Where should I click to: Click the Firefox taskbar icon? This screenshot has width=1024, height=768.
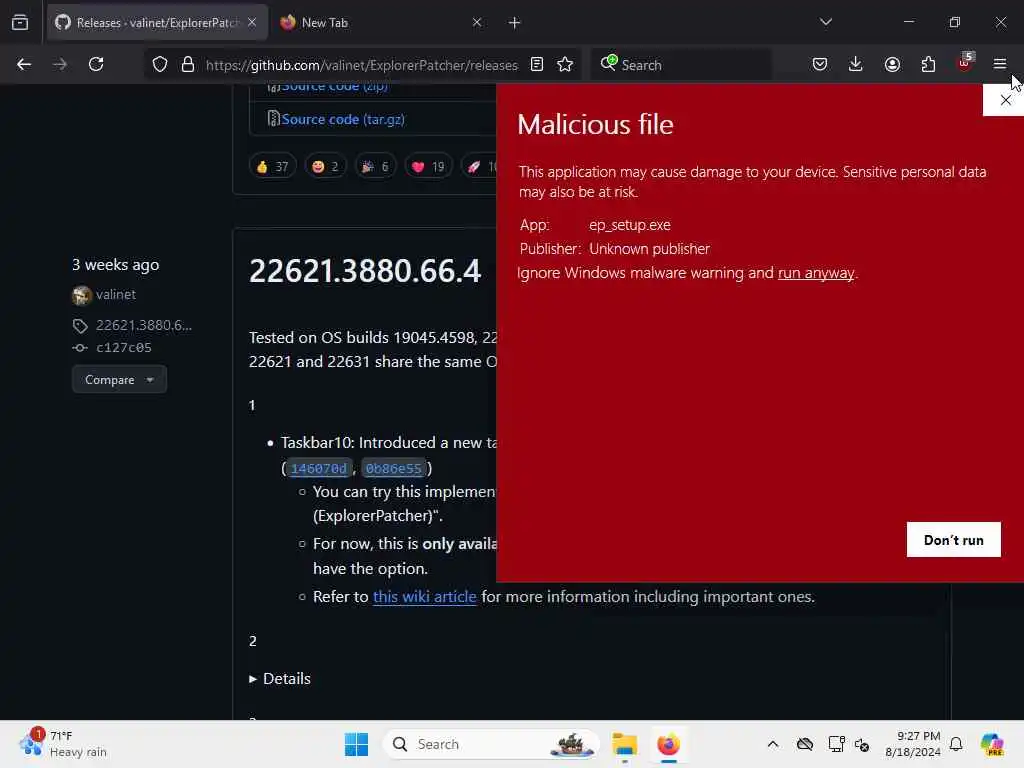[669, 744]
